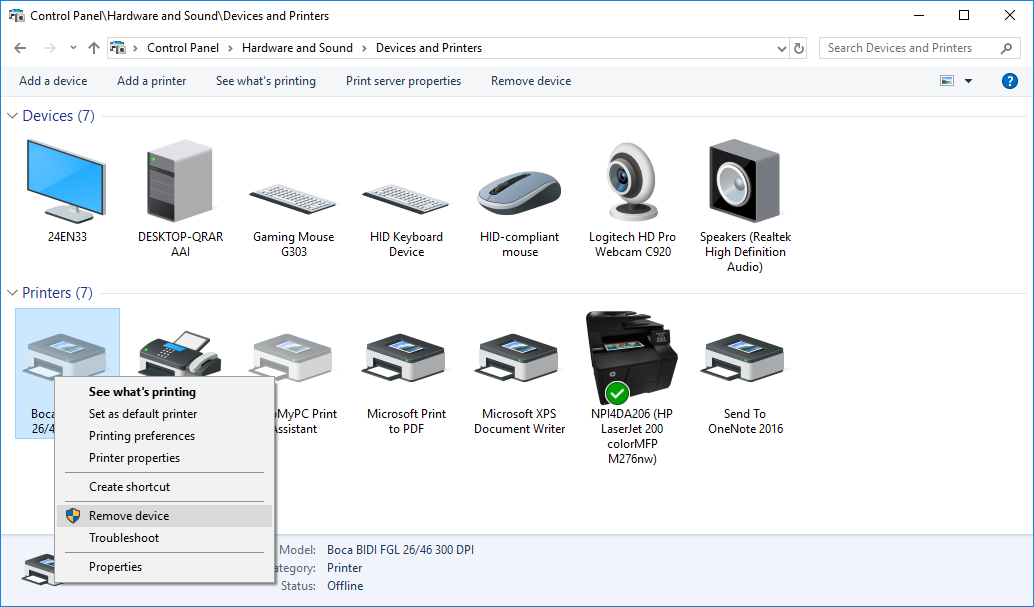The height and width of the screenshot is (607, 1034).
Task: Open Properties from context menu
Action: pyautogui.click(x=164, y=567)
